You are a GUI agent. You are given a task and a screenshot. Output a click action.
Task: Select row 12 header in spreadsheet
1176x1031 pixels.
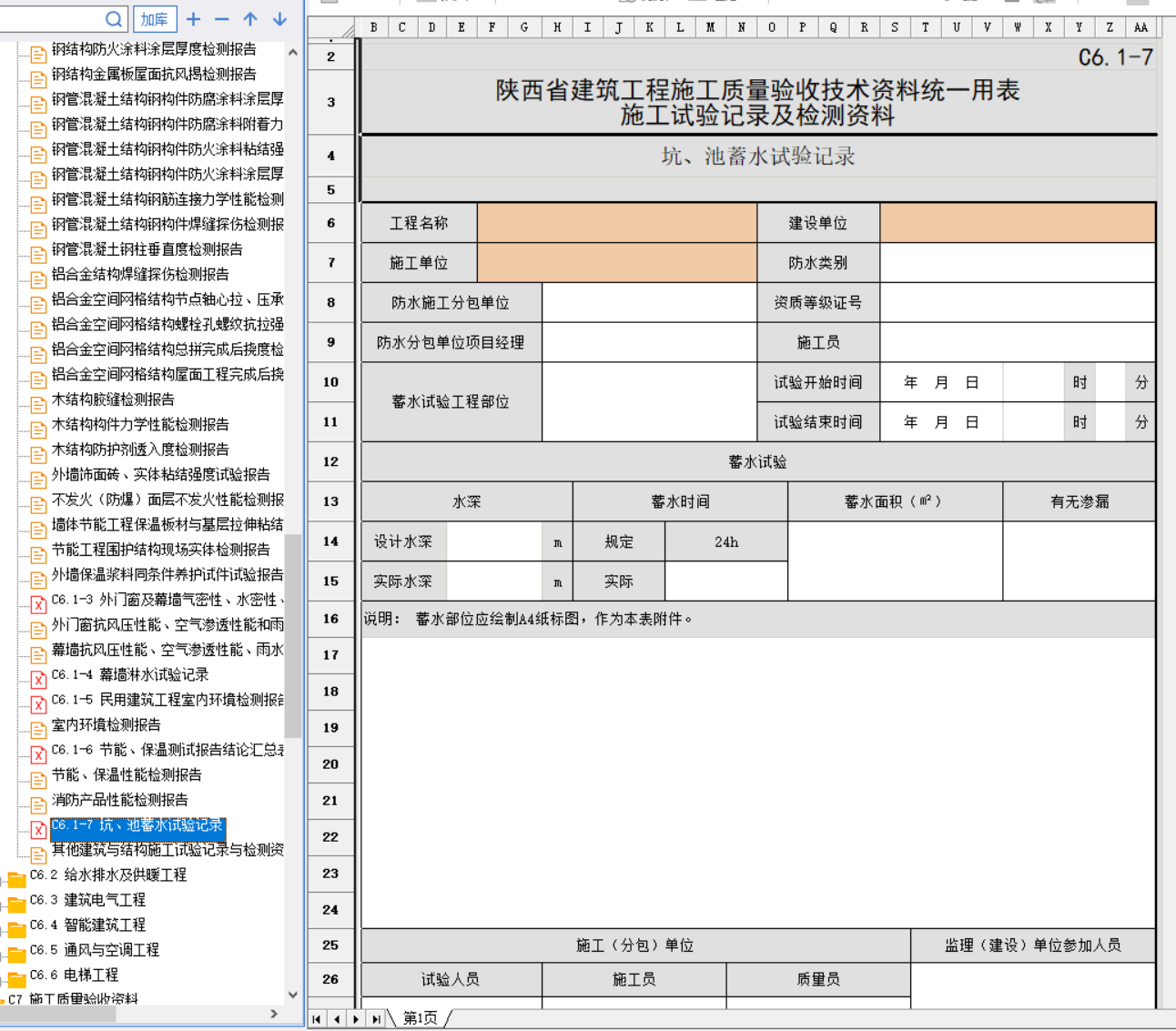tap(330, 461)
